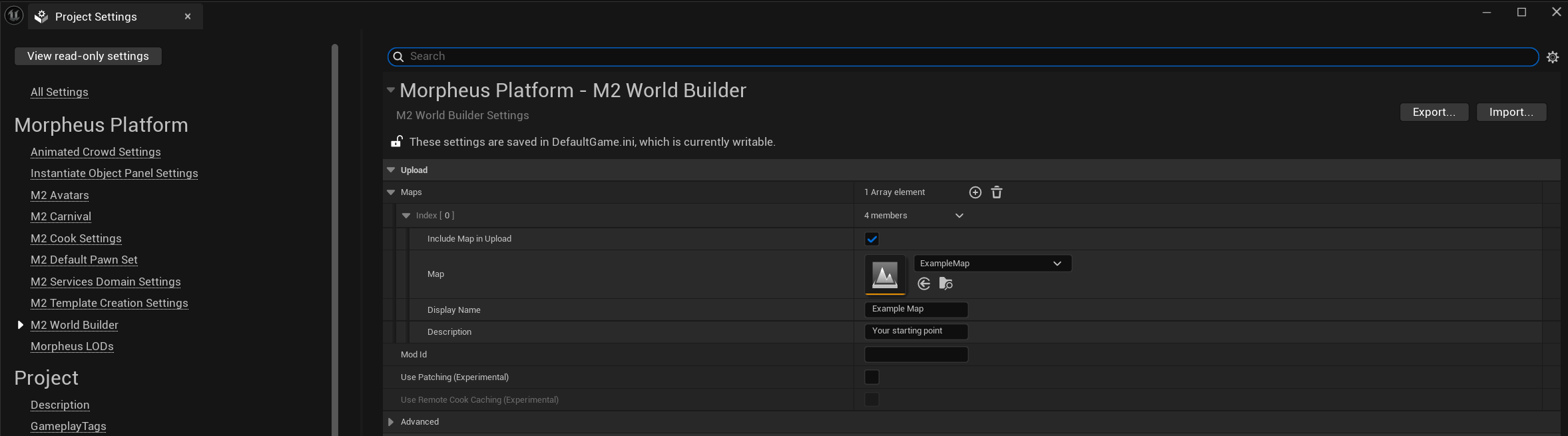
Task: Collapse the Upload section
Action: pos(391,170)
